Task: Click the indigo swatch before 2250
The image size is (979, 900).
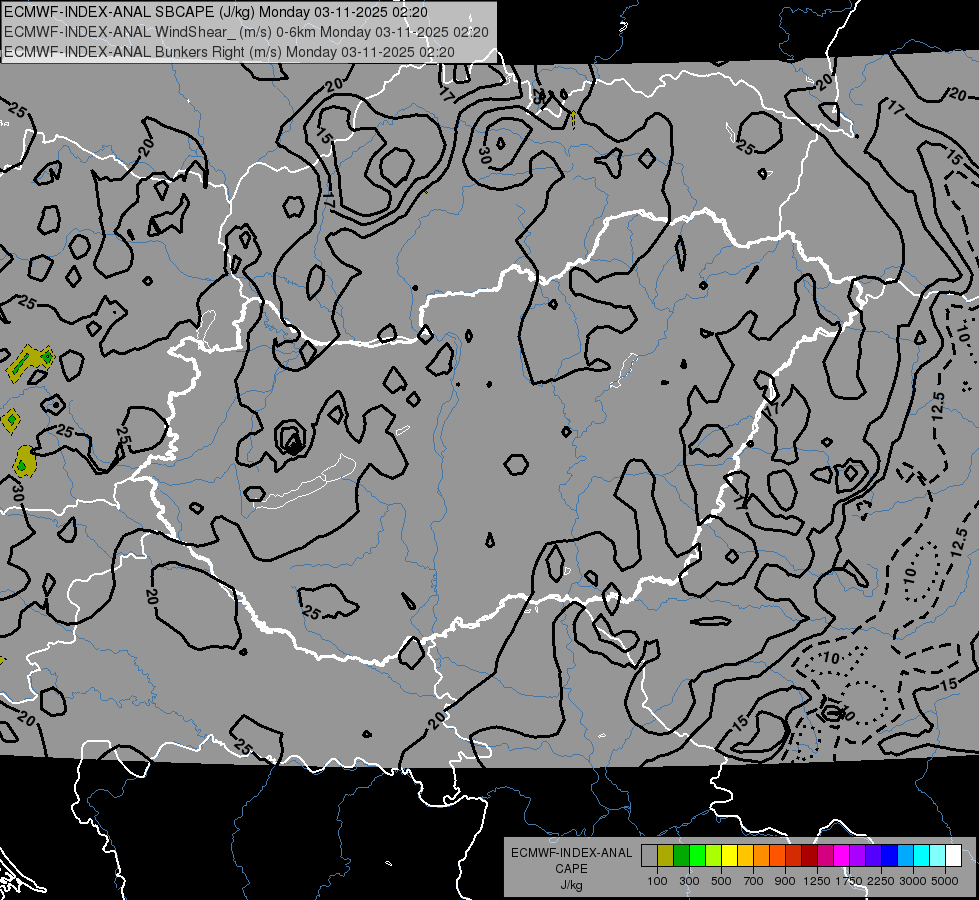Action: (873, 855)
